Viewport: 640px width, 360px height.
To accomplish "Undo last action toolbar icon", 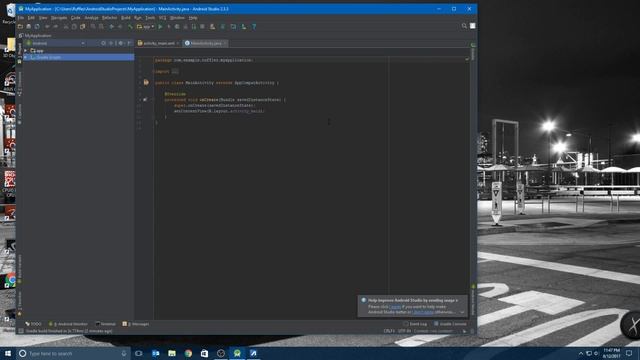I will point(47,27).
